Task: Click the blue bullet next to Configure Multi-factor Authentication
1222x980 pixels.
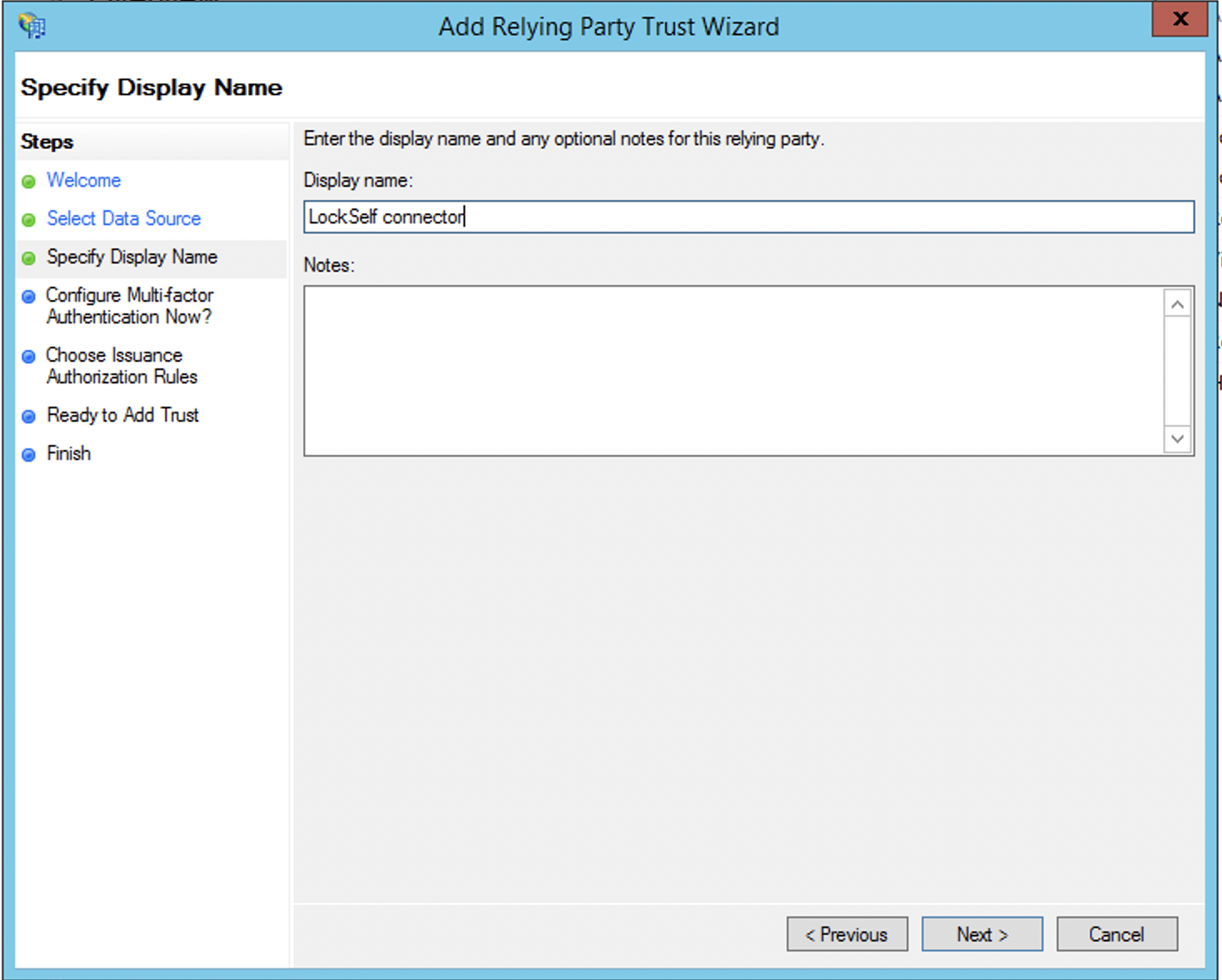Action: [28, 296]
